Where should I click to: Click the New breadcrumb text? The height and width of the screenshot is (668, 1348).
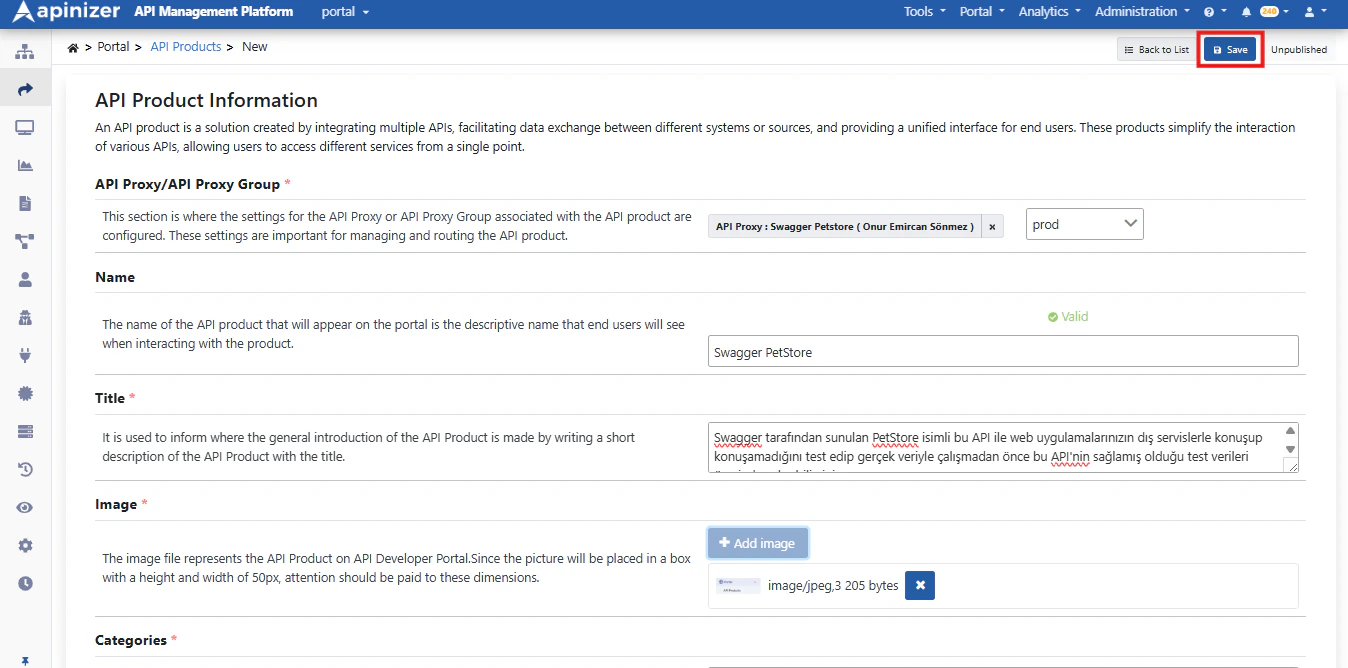click(255, 47)
